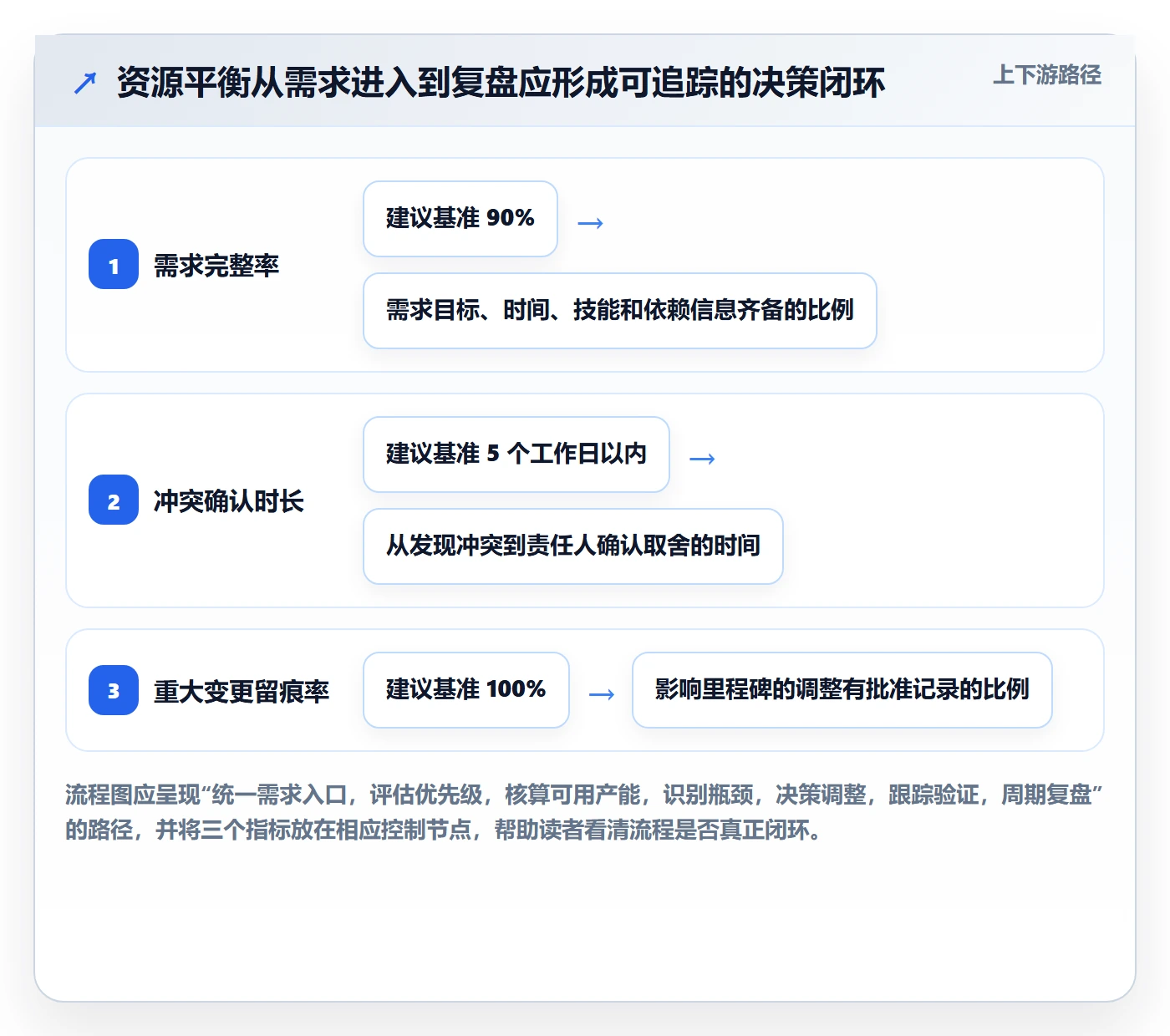Click the 重大变更留痕率 label
The width and height of the screenshot is (1170, 1036).
[x=242, y=691]
